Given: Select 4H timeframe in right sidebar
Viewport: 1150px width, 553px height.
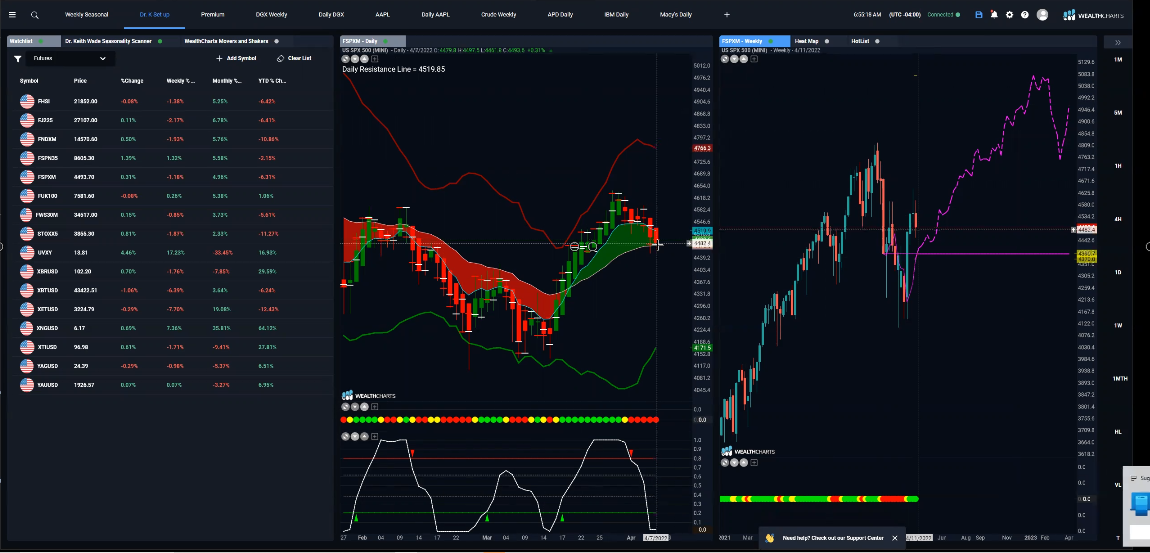Looking at the screenshot, I should 1118,219.
